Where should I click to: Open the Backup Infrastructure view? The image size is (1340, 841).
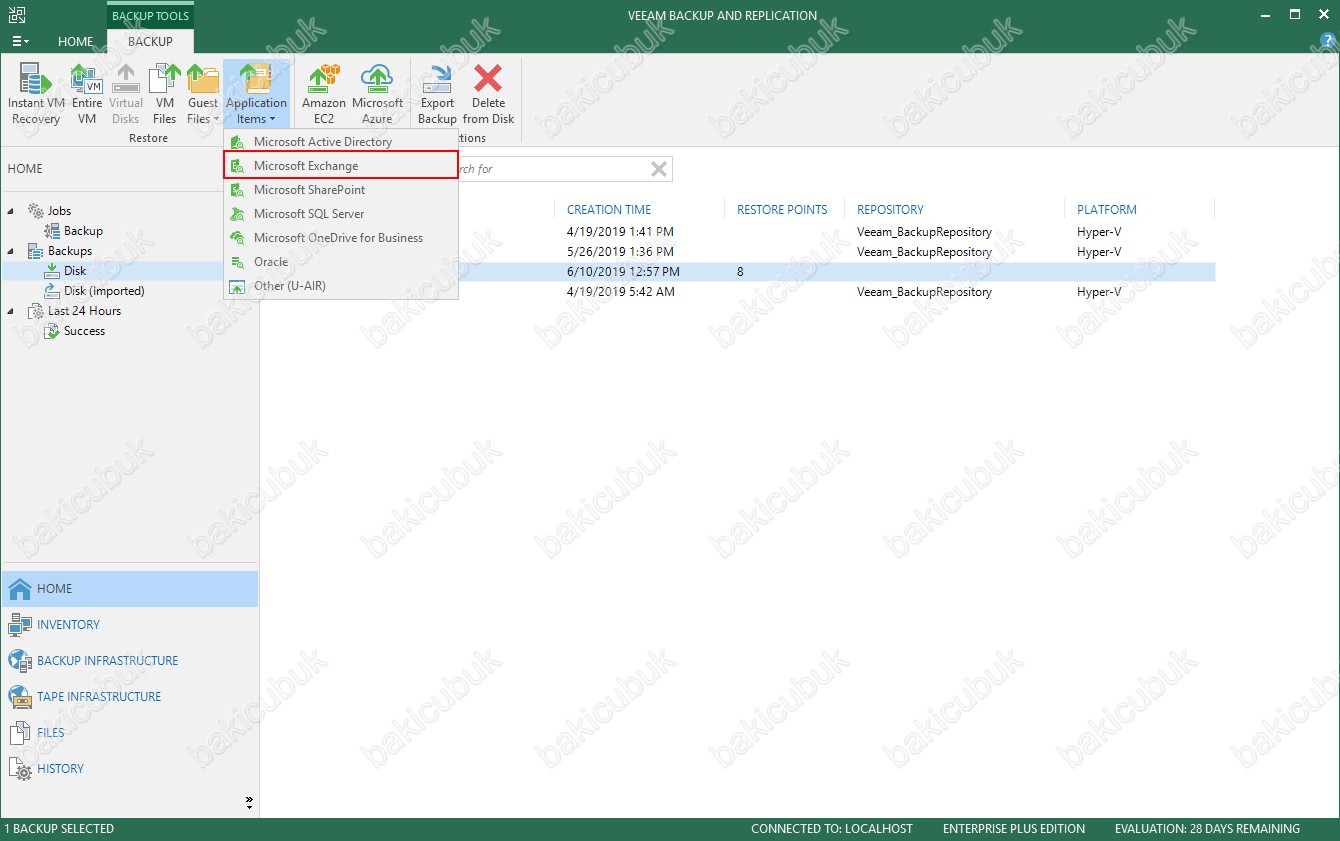[x=107, y=661]
